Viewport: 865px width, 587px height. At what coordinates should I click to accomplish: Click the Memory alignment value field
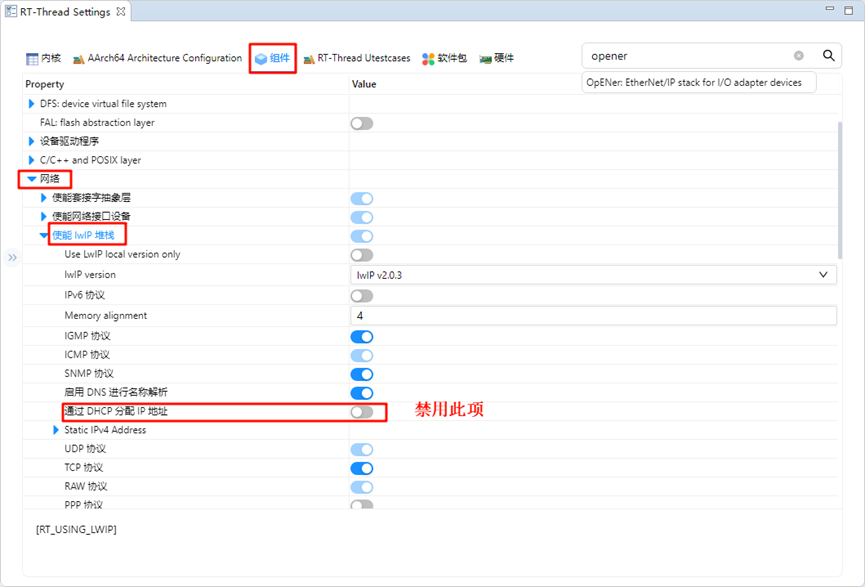(x=594, y=316)
